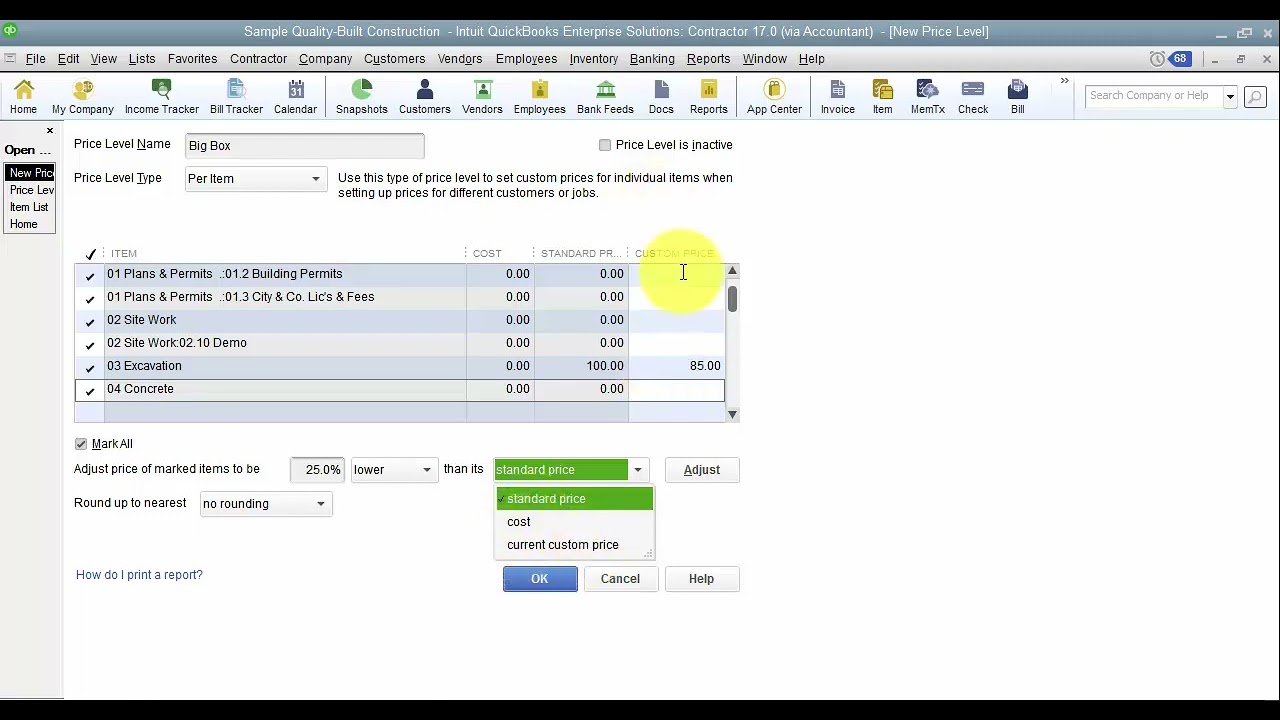Click the Search Company or Help box

click(1154, 97)
